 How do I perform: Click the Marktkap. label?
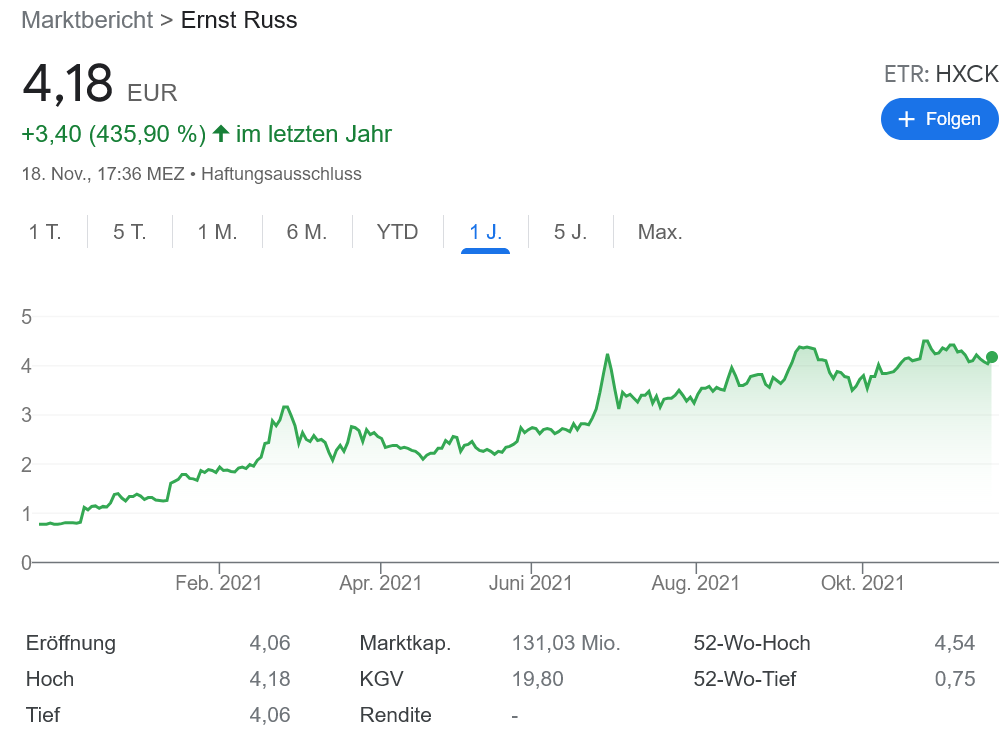[x=405, y=643]
